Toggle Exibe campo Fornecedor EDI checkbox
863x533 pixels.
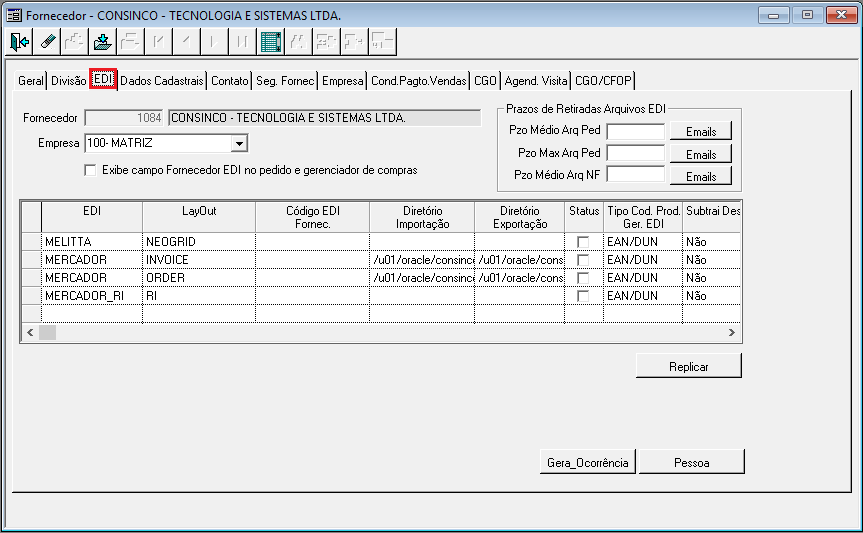coord(90,170)
